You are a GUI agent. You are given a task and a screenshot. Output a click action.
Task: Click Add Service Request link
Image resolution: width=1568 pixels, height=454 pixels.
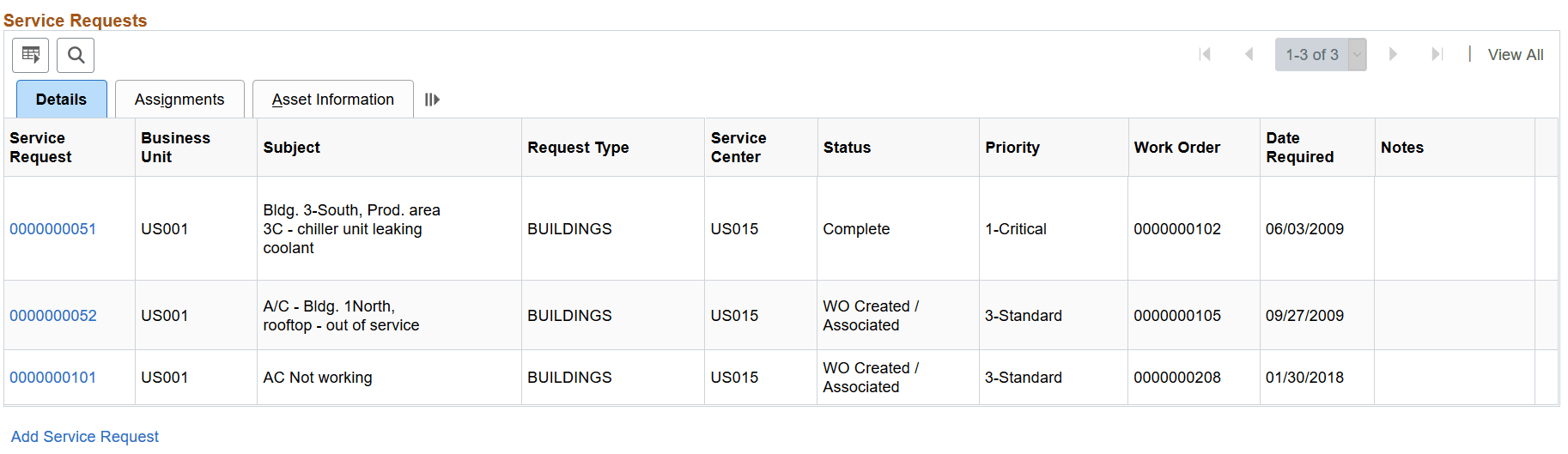coord(85,437)
